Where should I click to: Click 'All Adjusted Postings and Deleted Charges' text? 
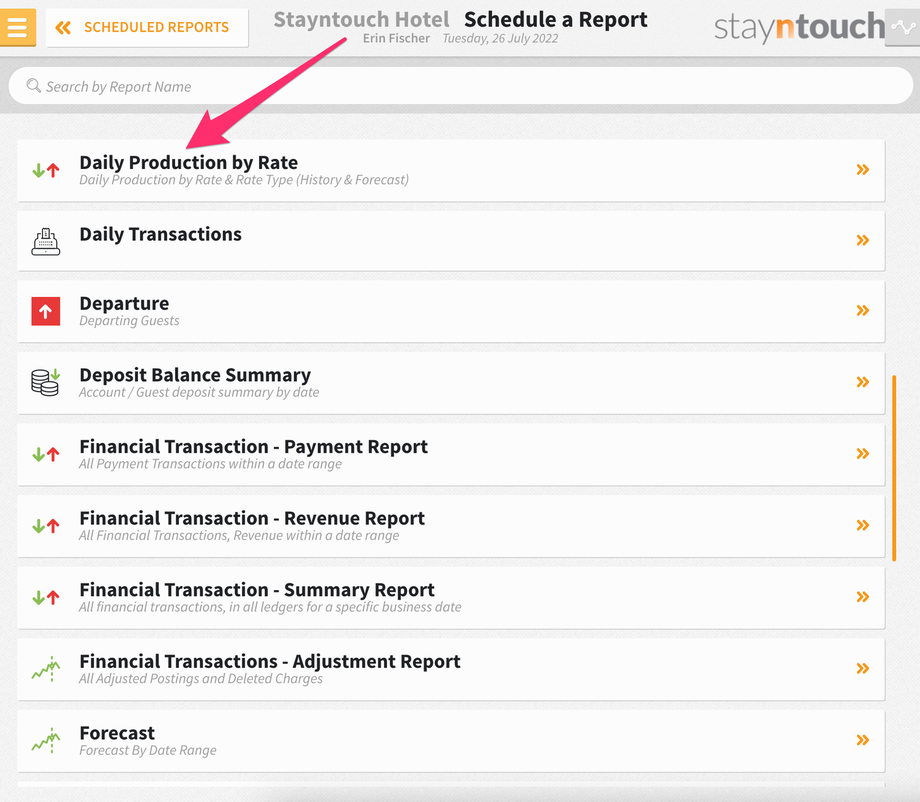pyautogui.click(x=201, y=679)
